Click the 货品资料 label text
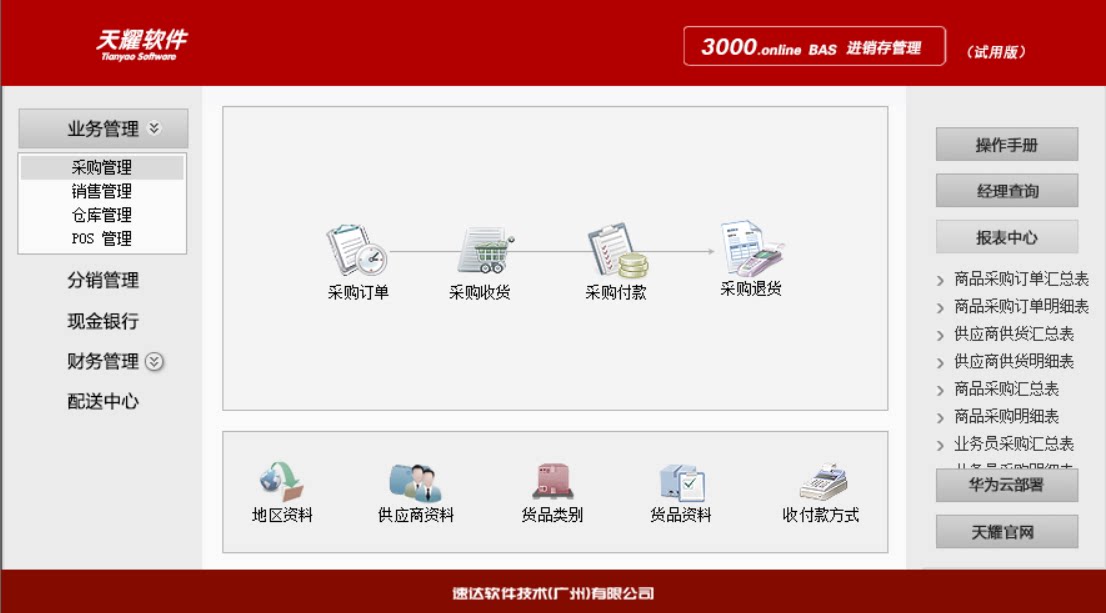 pos(681,516)
